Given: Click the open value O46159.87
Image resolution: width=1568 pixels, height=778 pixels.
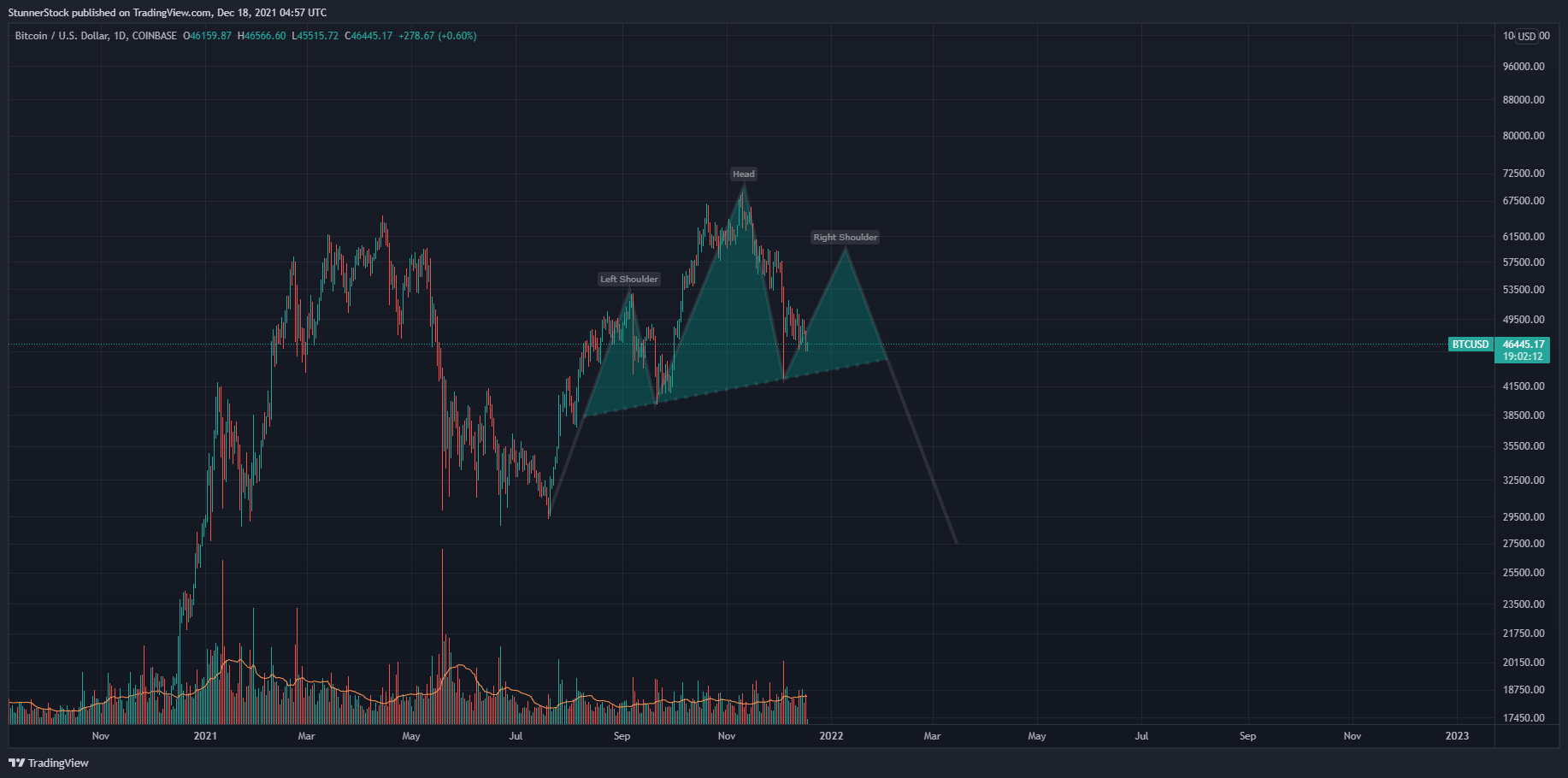Looking at the screenshot, I should [207, 36].
